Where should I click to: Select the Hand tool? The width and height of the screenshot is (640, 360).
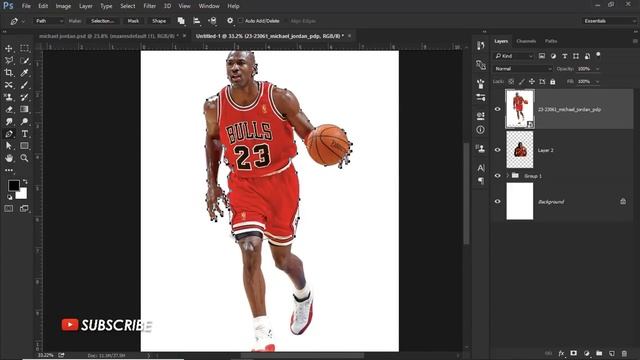coord(9,158)
